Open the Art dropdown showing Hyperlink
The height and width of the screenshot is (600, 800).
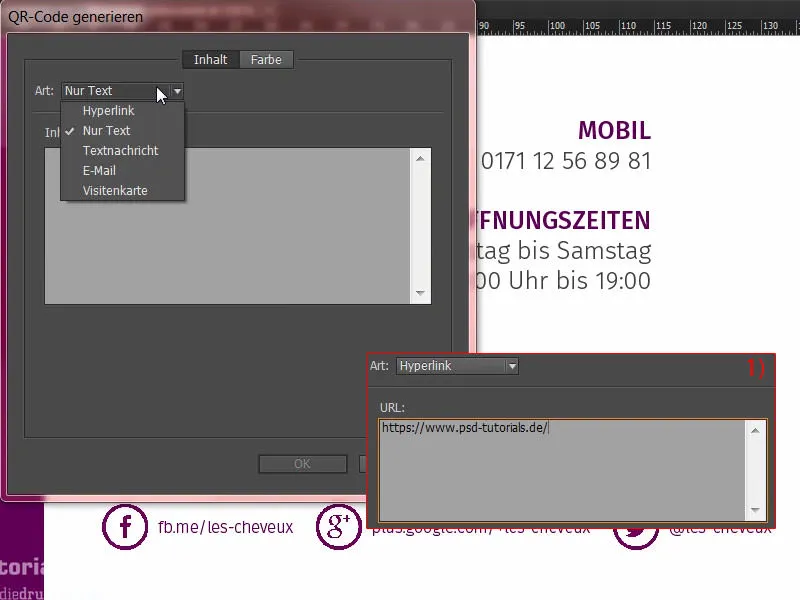click(x=457, y=366)
